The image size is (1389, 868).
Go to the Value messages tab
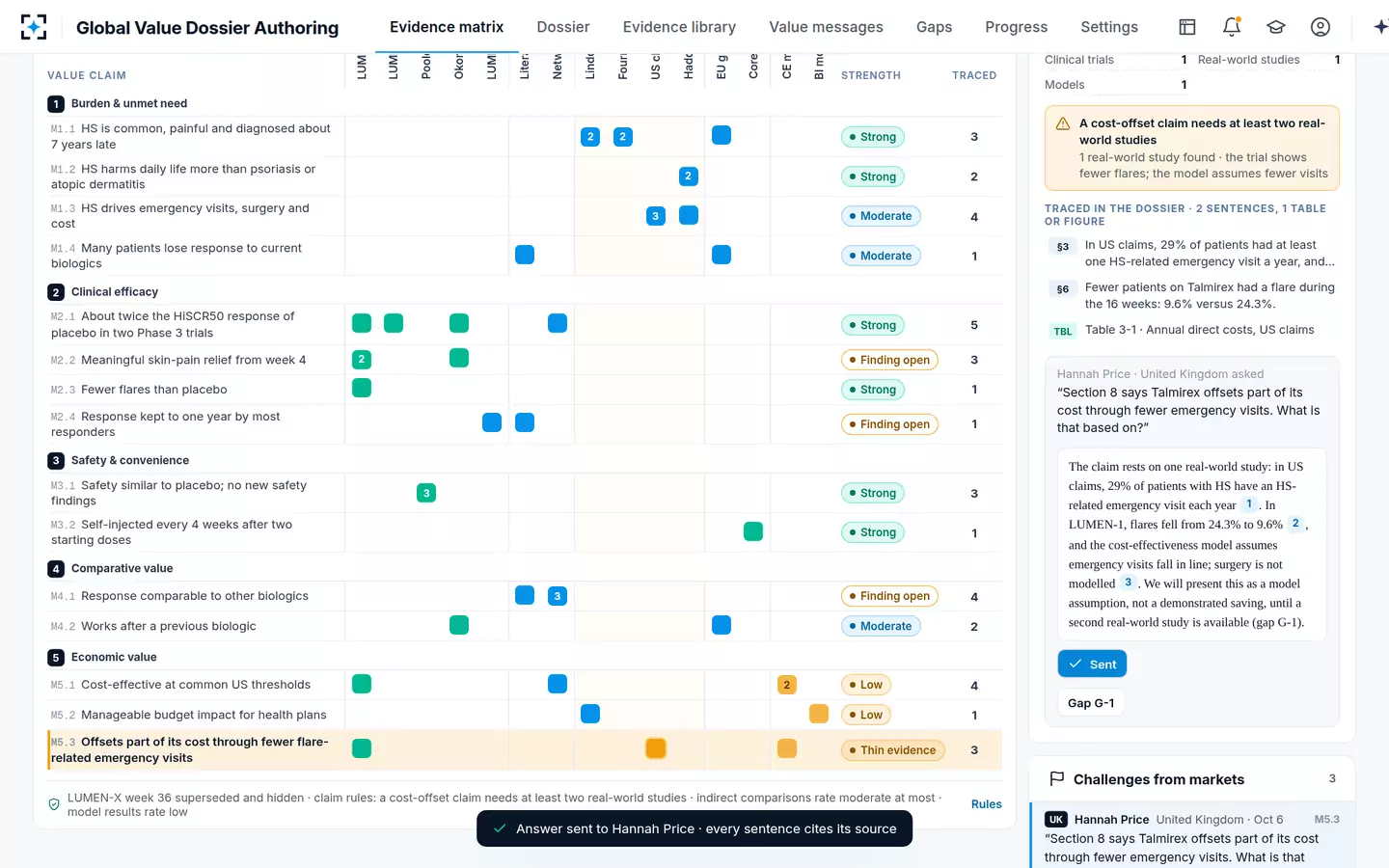coord(826,27)
